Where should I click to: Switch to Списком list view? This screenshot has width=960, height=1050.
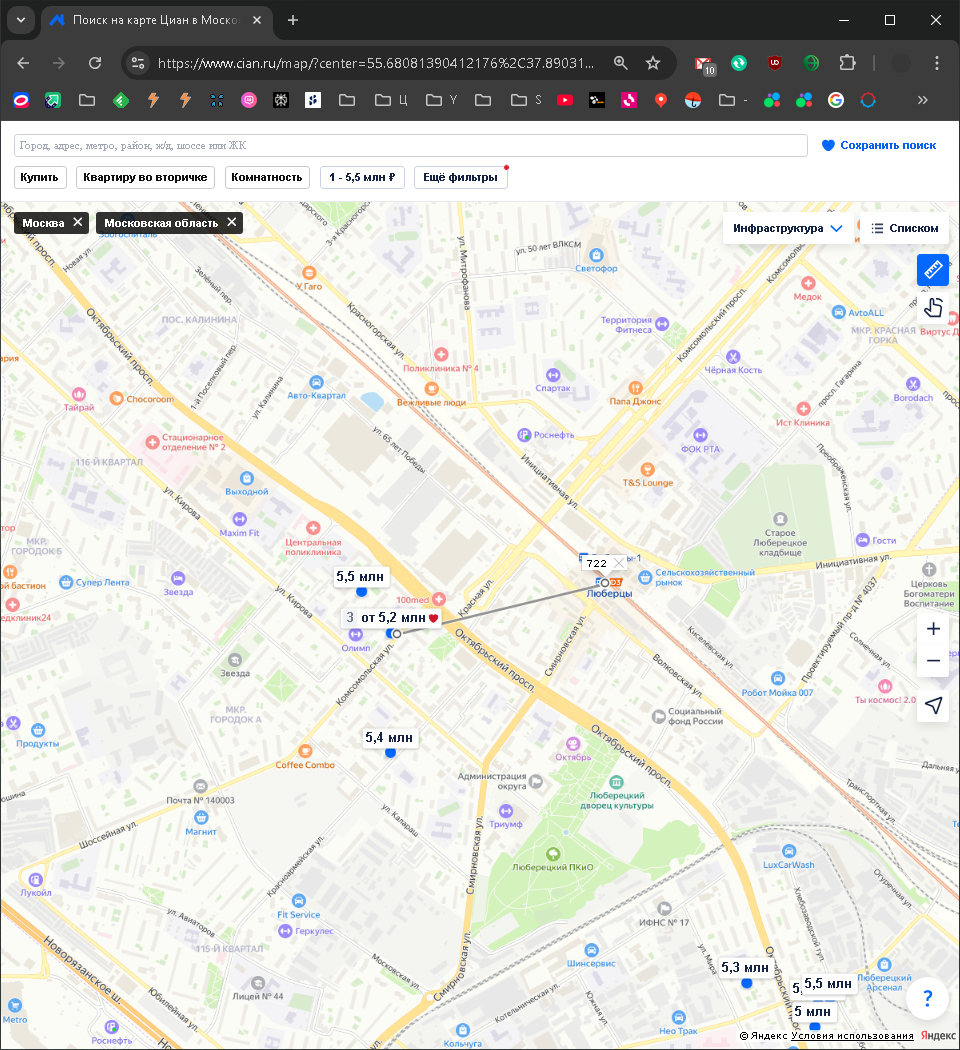(904, 228)
